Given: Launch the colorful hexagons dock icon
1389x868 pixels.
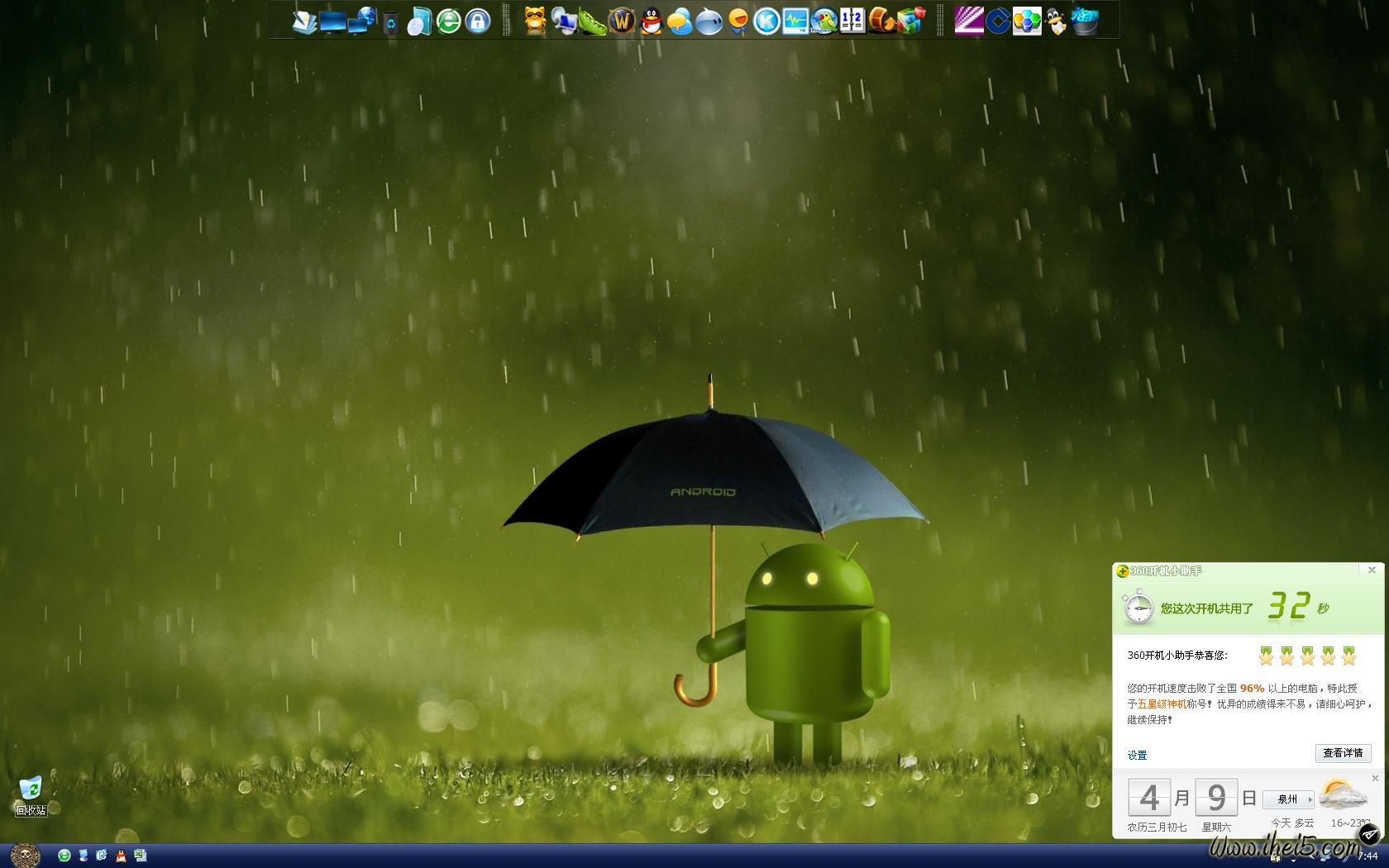Looking at the screenshot, I should [x=1027, y=21].
